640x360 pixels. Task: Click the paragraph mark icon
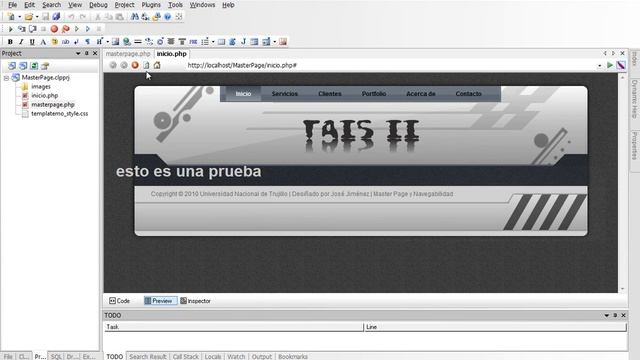pos(87,42)
